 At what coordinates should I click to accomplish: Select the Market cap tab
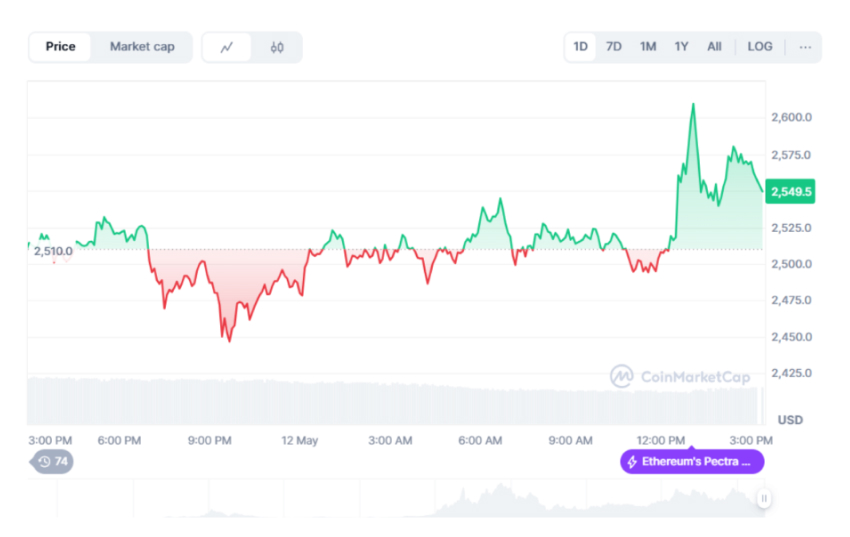142,47
